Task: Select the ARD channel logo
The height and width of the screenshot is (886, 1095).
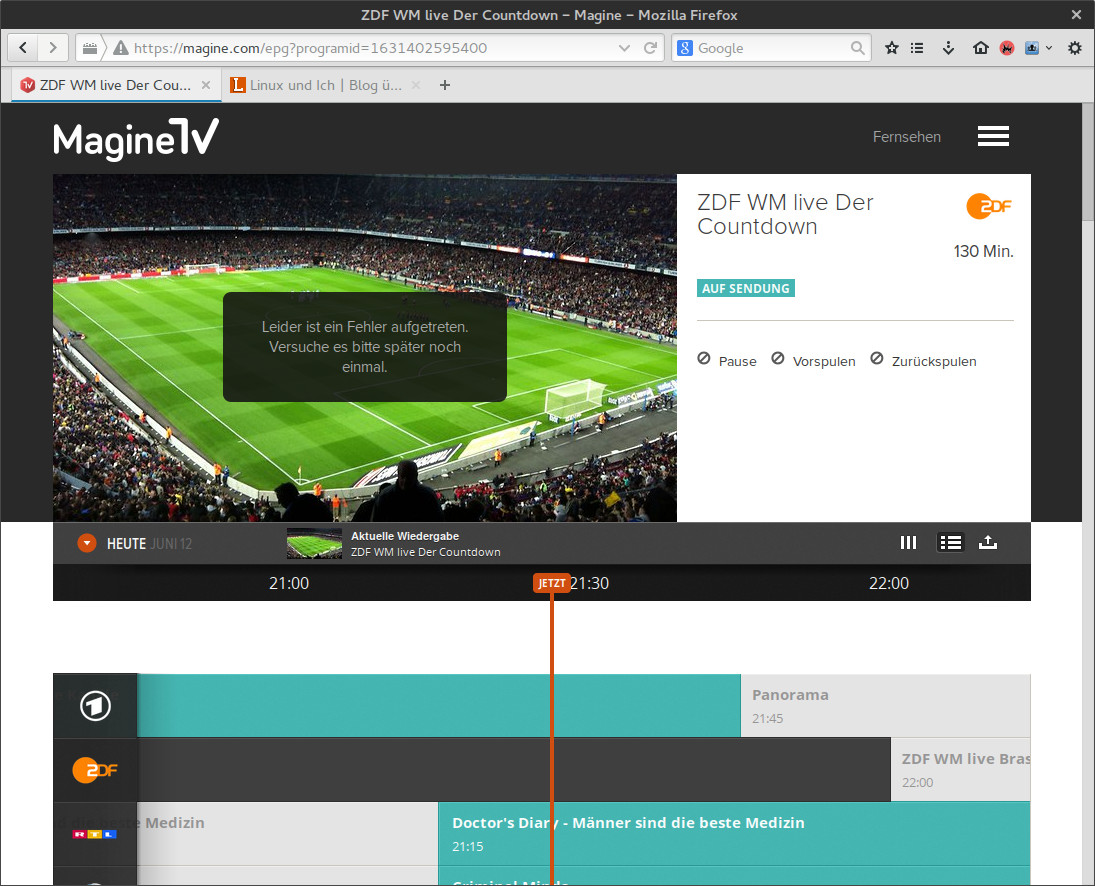Action: (x=95, y=706)
